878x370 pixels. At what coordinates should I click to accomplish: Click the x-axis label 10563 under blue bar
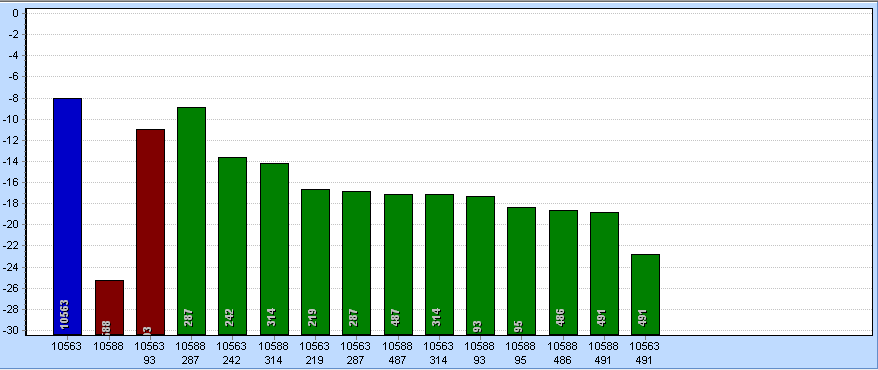(67, 346)
